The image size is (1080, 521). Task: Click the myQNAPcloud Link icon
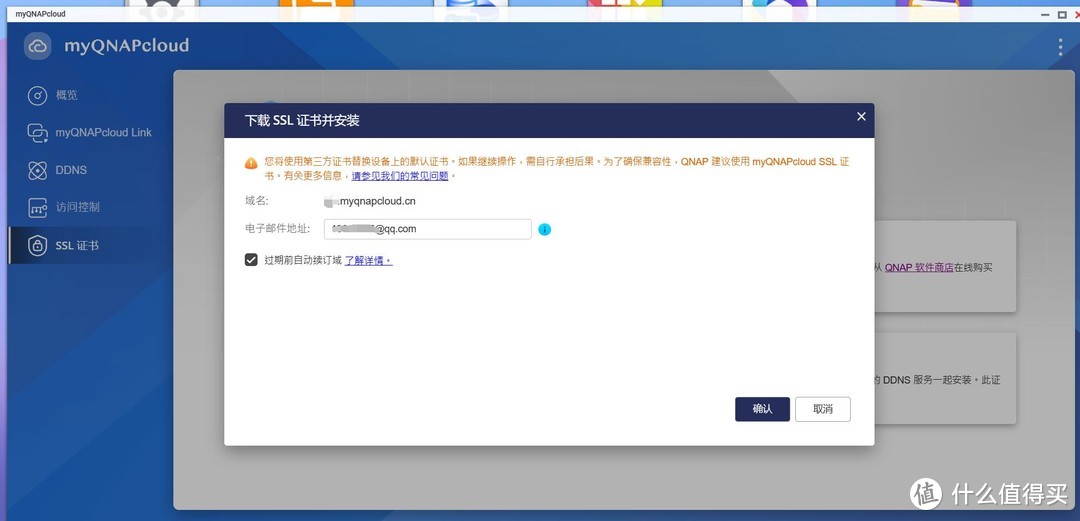(37, 132)
